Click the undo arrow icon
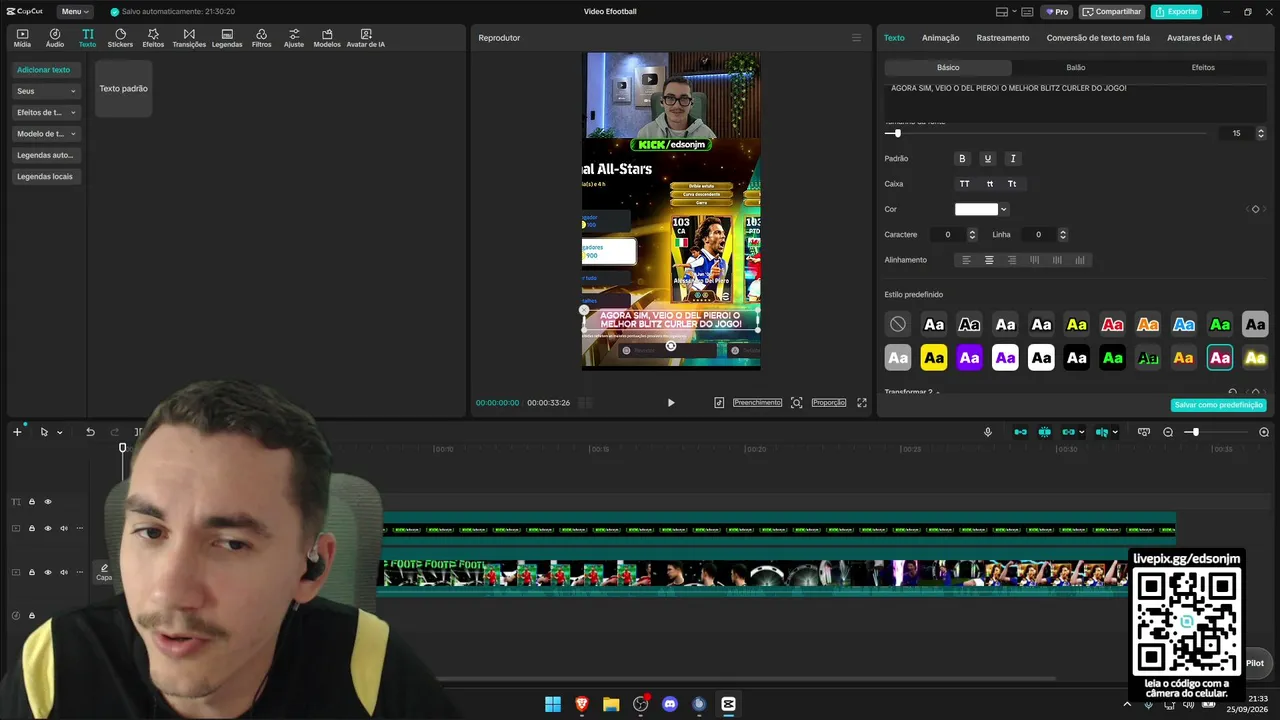Screen dimensions: 1280x720 [x=90, y=432]
